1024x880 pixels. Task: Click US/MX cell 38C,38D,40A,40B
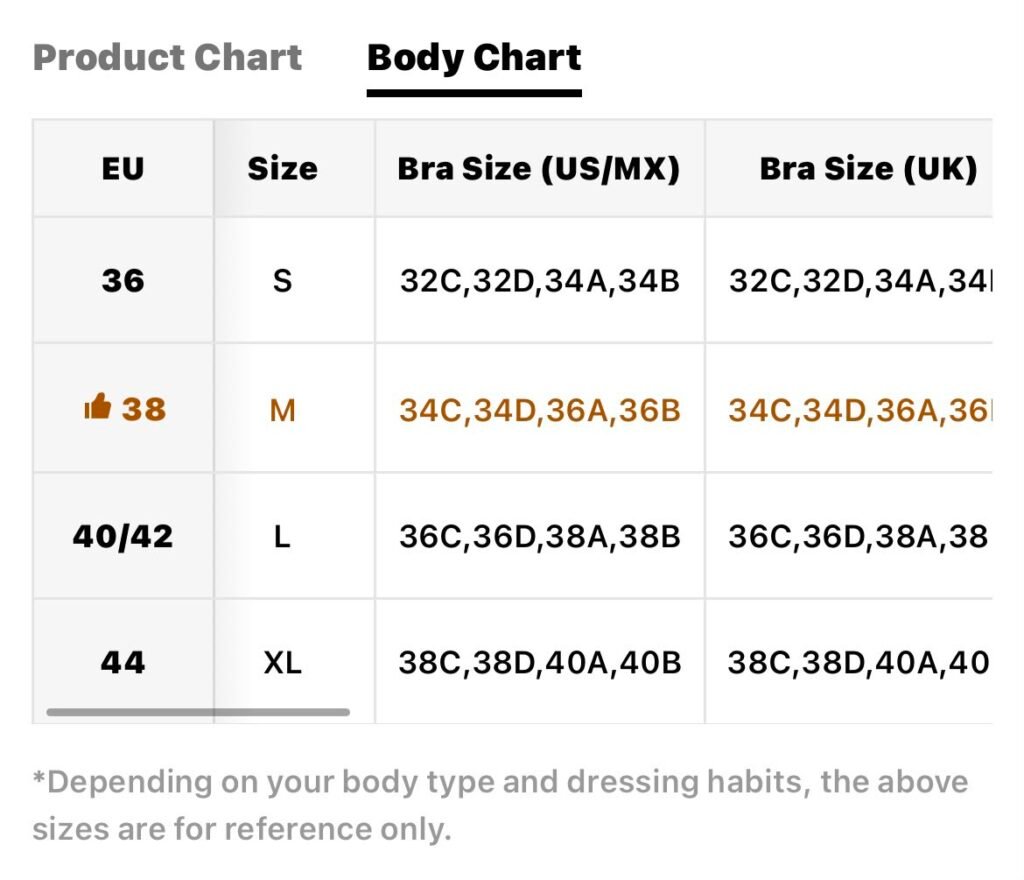(539, 663)
